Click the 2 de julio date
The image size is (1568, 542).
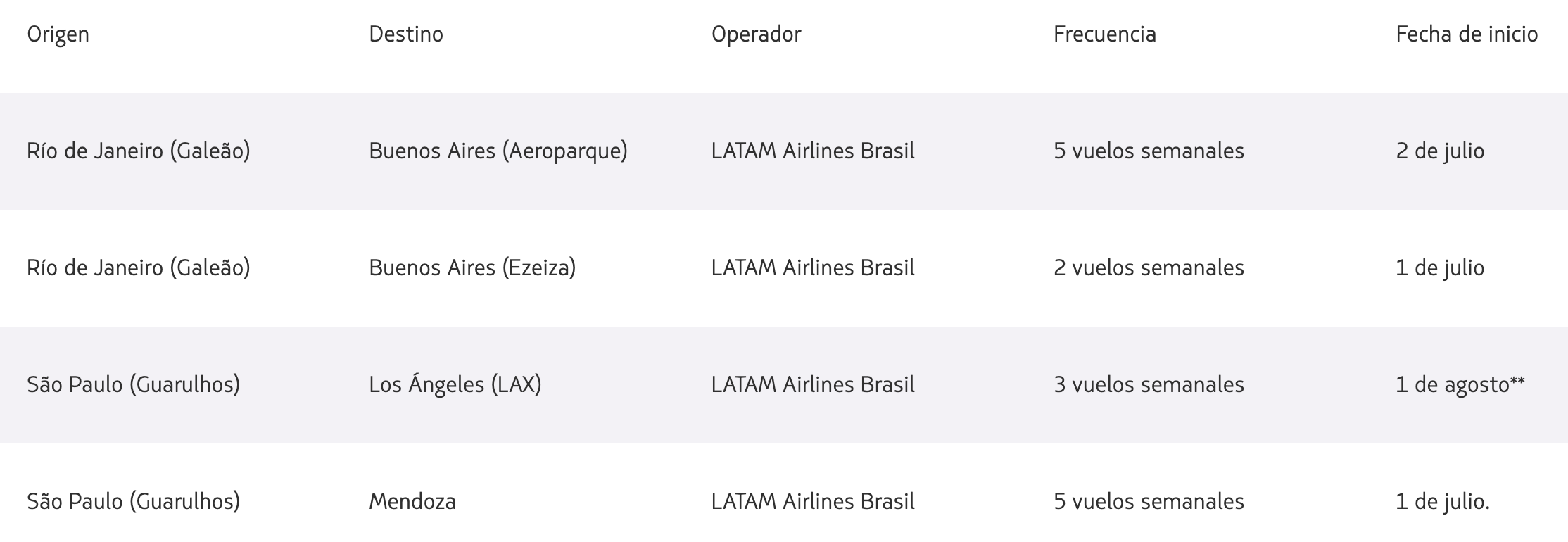pyautogui.click(x=1440, y=151)
